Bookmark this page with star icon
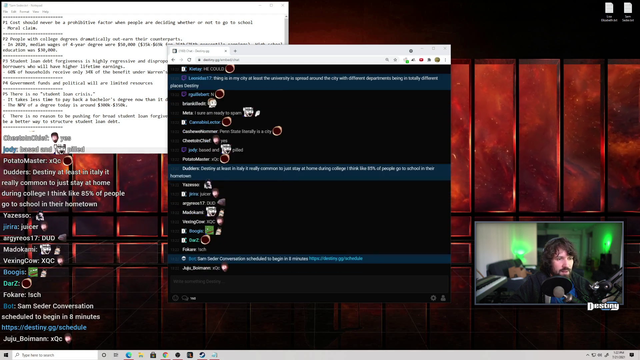640x360 pixels. point(395,60)
